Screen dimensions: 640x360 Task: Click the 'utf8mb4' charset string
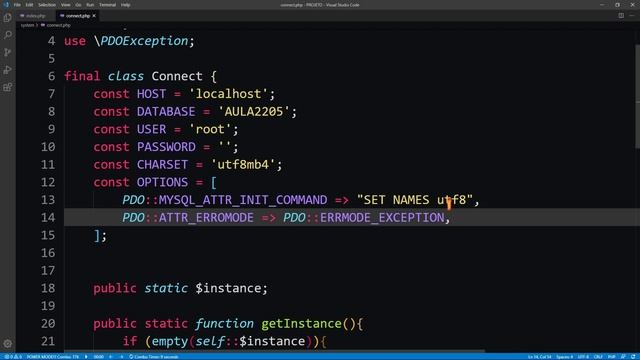pos(243,164)
